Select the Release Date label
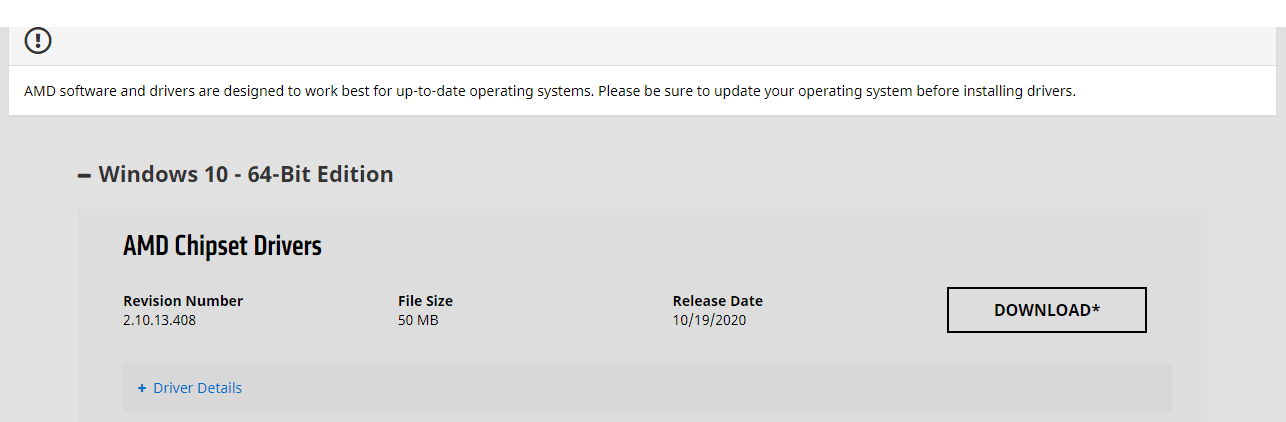Viewport: 1286px width, 422px height. (717, 301)
